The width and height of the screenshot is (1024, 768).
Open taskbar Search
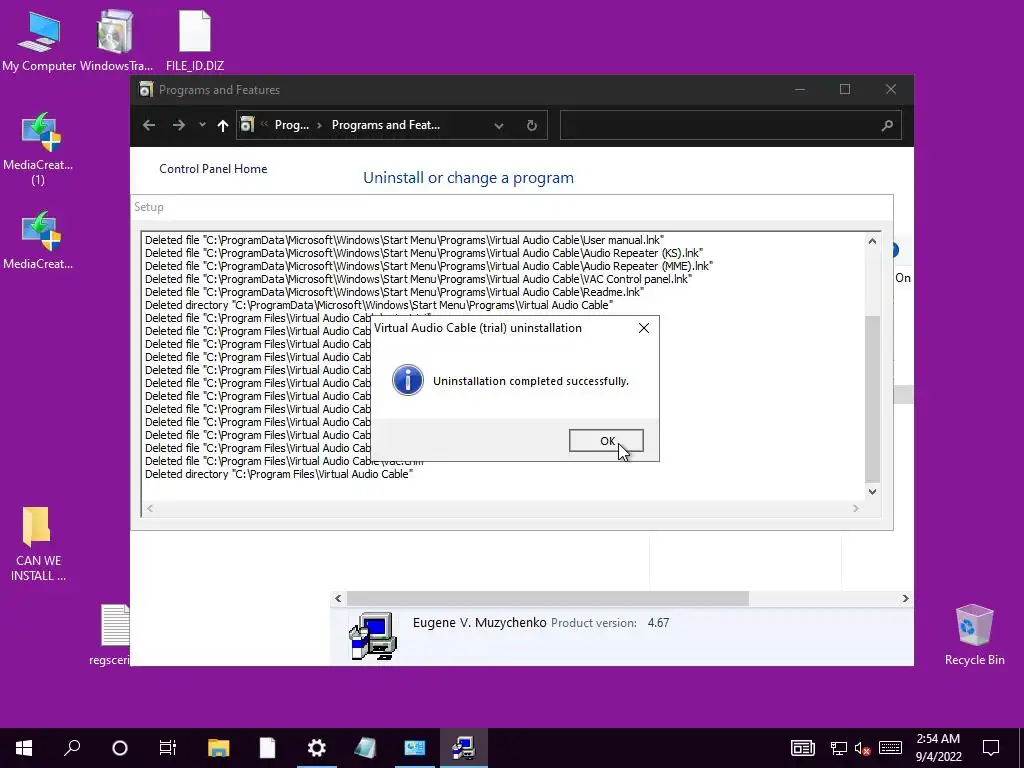pos(72,748)
